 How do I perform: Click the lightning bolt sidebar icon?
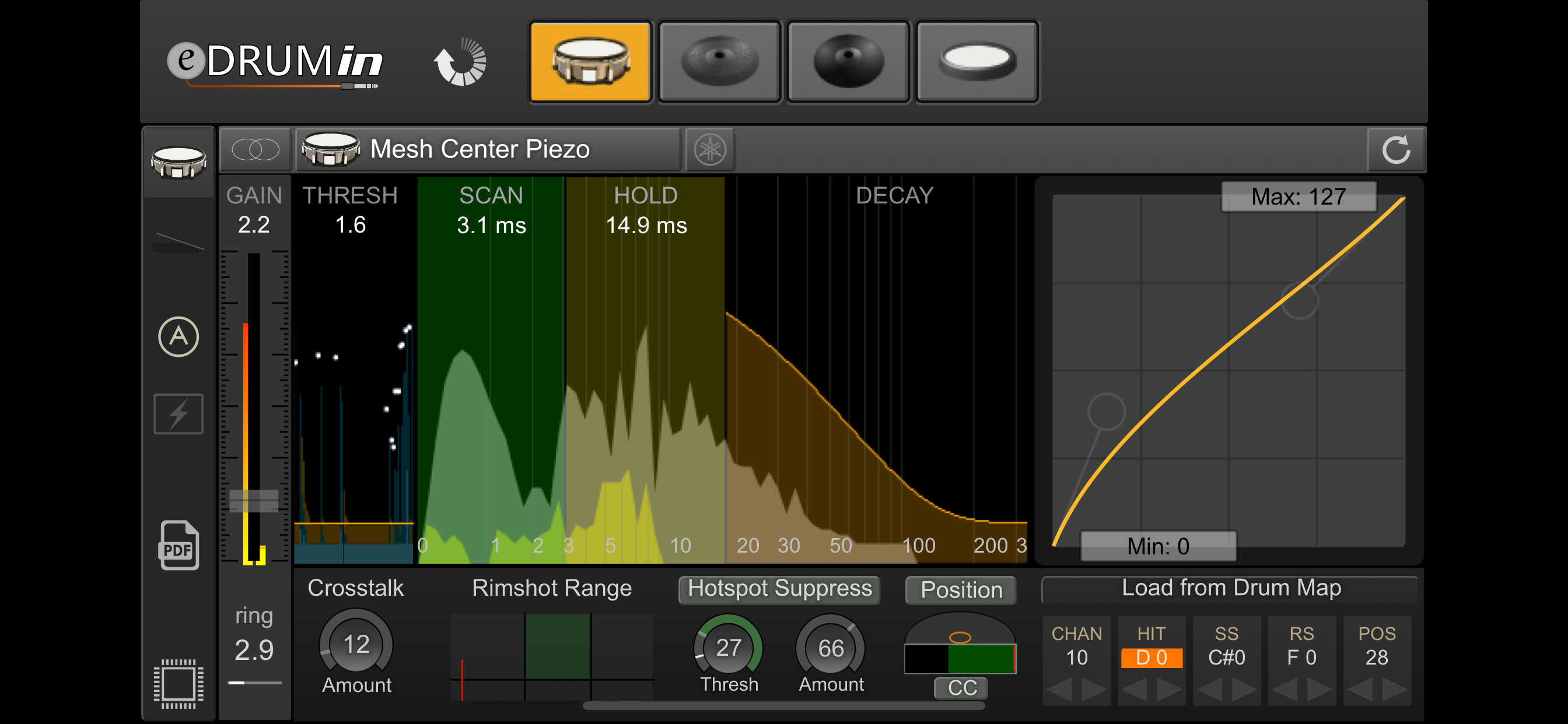(178, 414)
